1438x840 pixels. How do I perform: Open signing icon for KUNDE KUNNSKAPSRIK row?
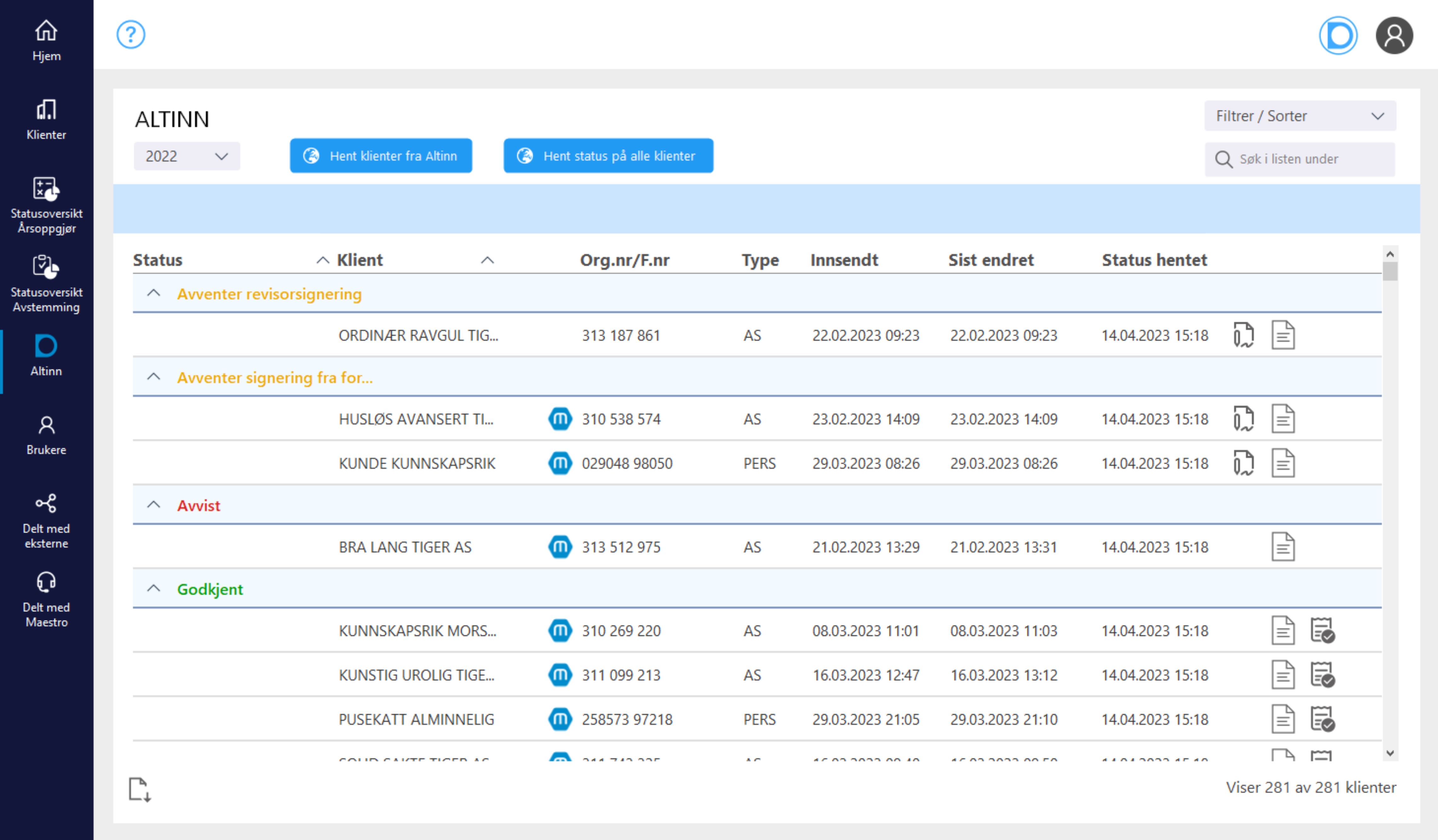click(1244, 463)
